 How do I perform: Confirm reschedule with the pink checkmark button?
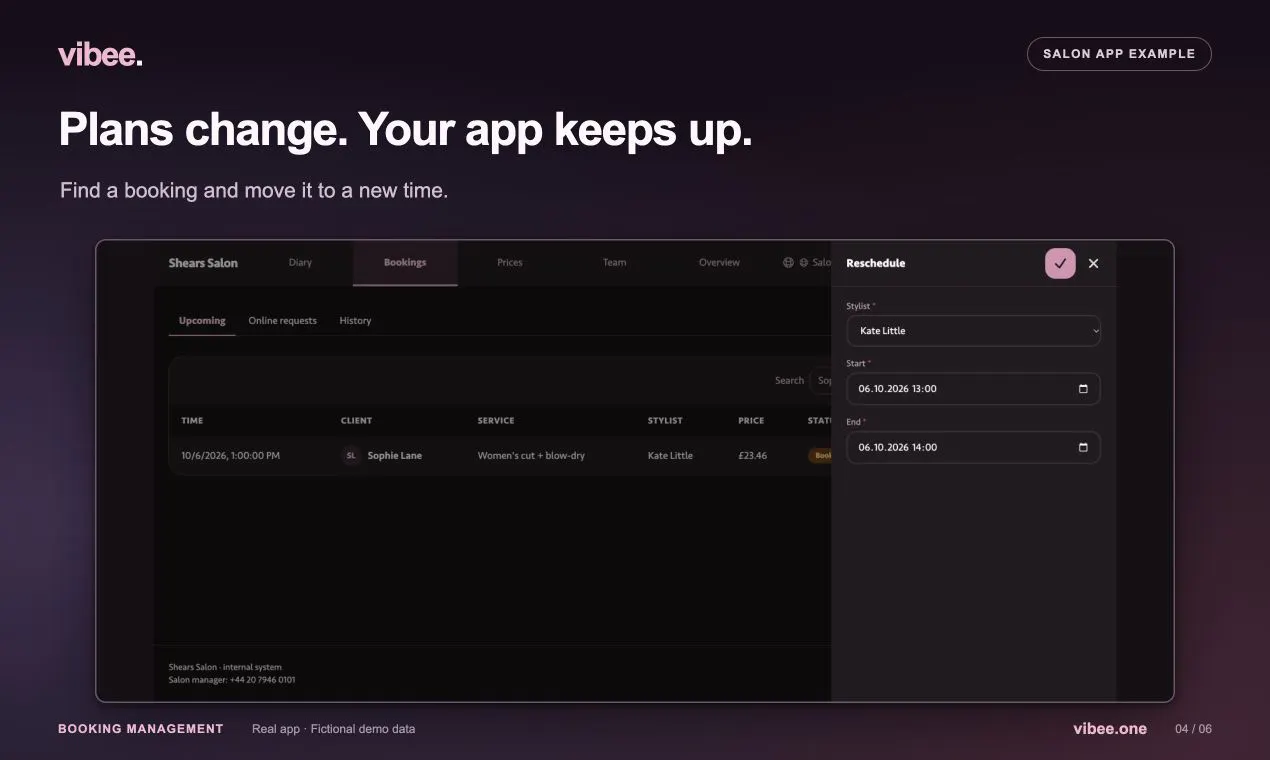1060,263
